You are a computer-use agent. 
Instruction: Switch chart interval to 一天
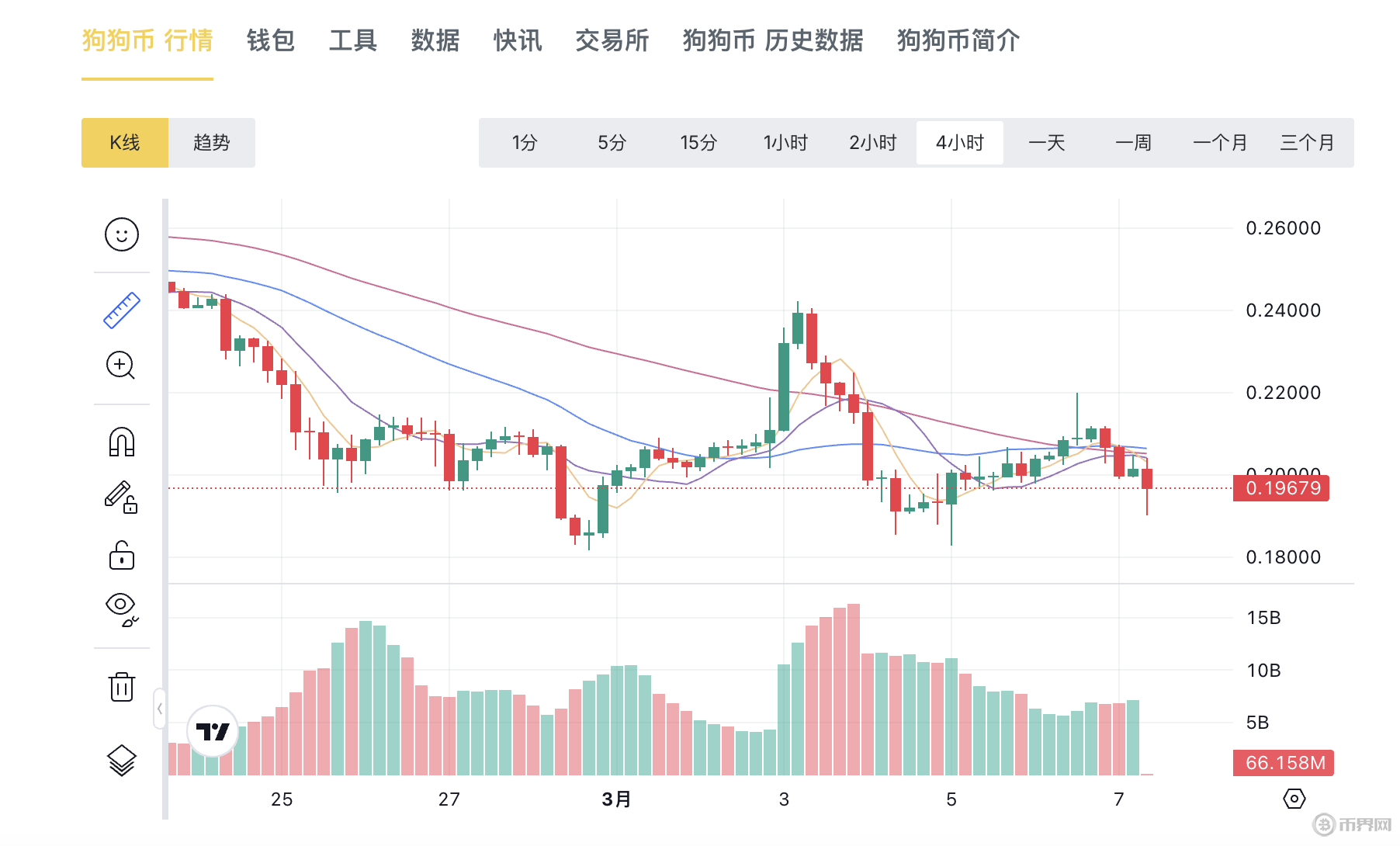pos(1047,143)
